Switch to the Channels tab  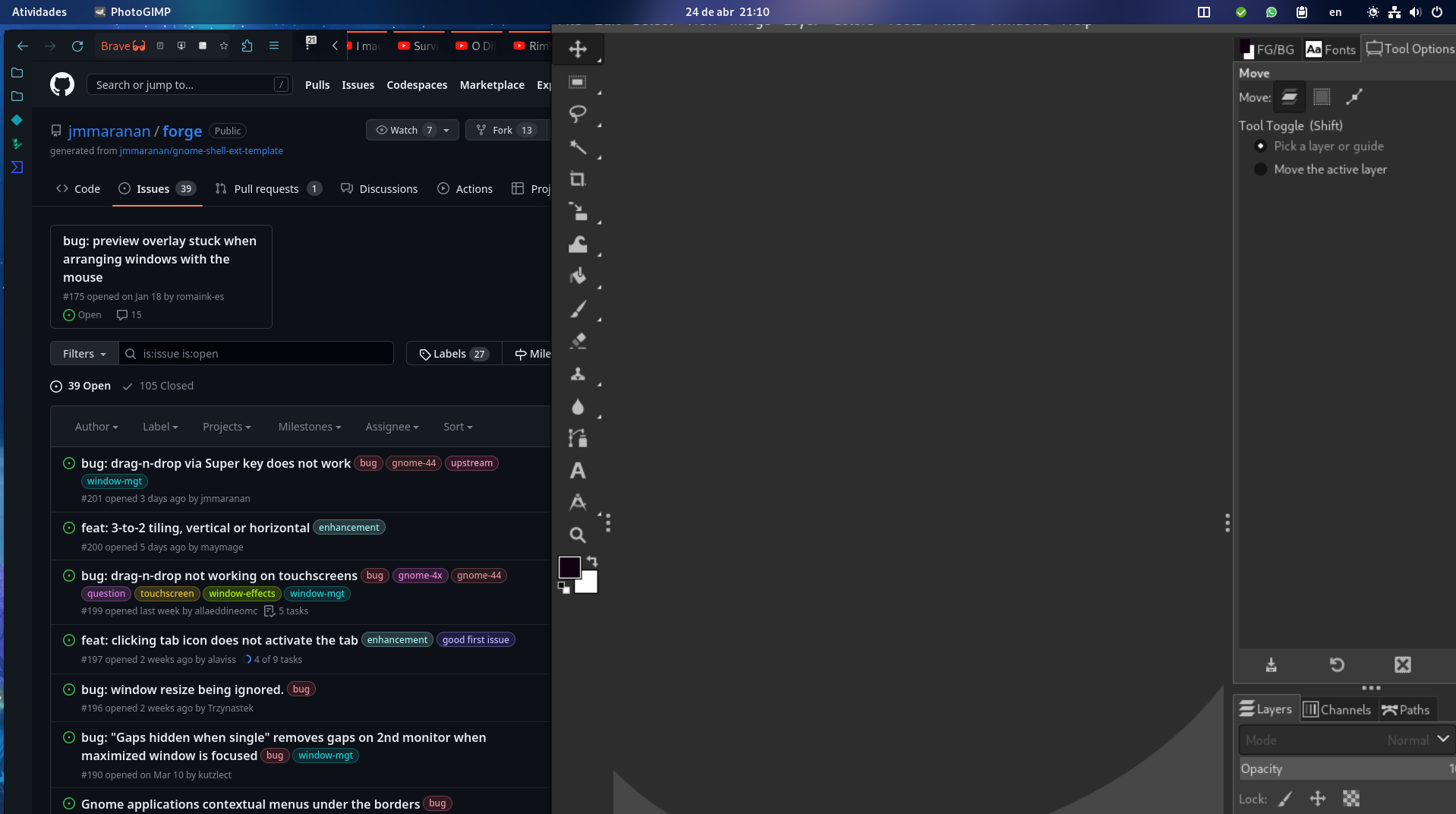pos(1338,708)
